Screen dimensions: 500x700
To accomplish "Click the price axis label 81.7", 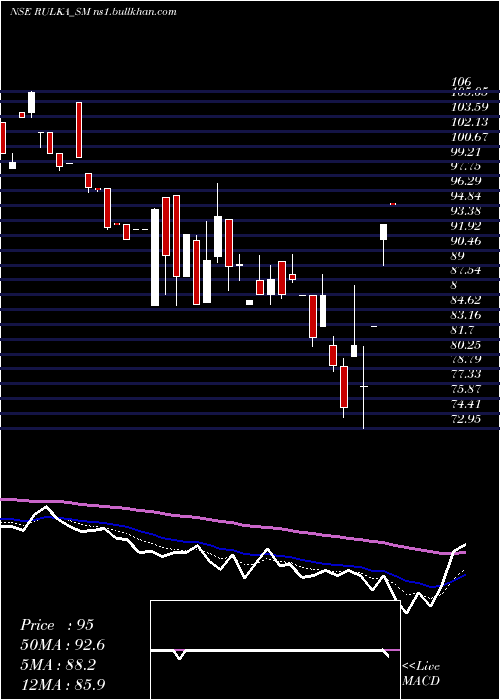I will [462, 330].
